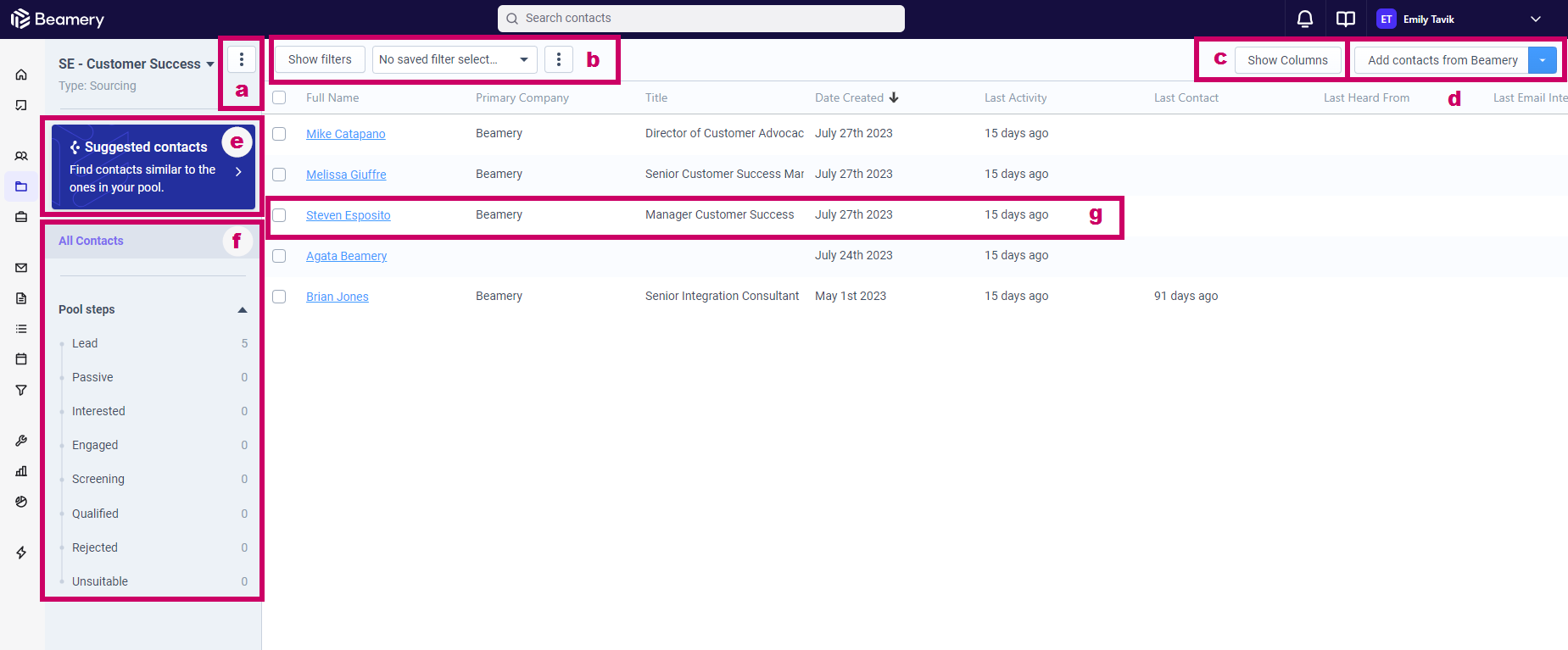This screenshot has width=1568, height=650.
Task: Tick the checkbox for Melissa Giuffre
Action: pyautogui.click(x=279, y=175)
